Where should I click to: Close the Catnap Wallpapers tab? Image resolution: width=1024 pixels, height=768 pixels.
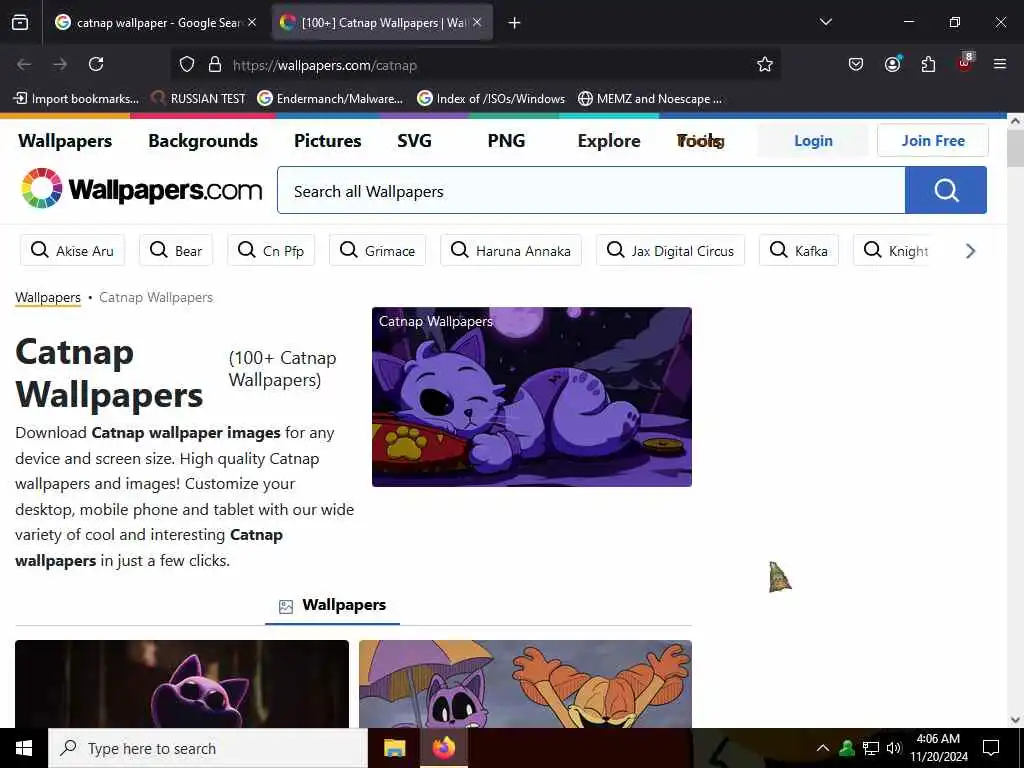coord(477,22)
